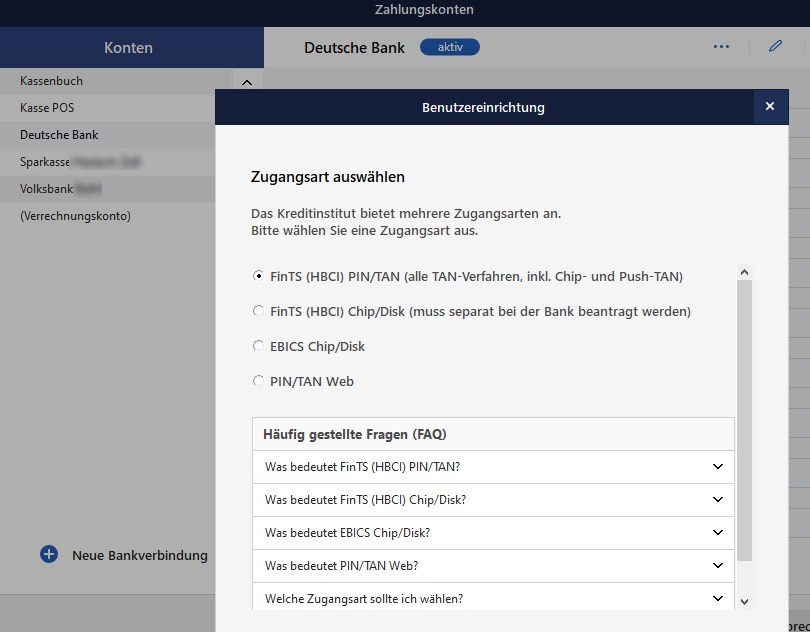Expand FAQ 'Was bedeutet FinTS (HBCI) Chip/Disk?'

click(493, 500)
